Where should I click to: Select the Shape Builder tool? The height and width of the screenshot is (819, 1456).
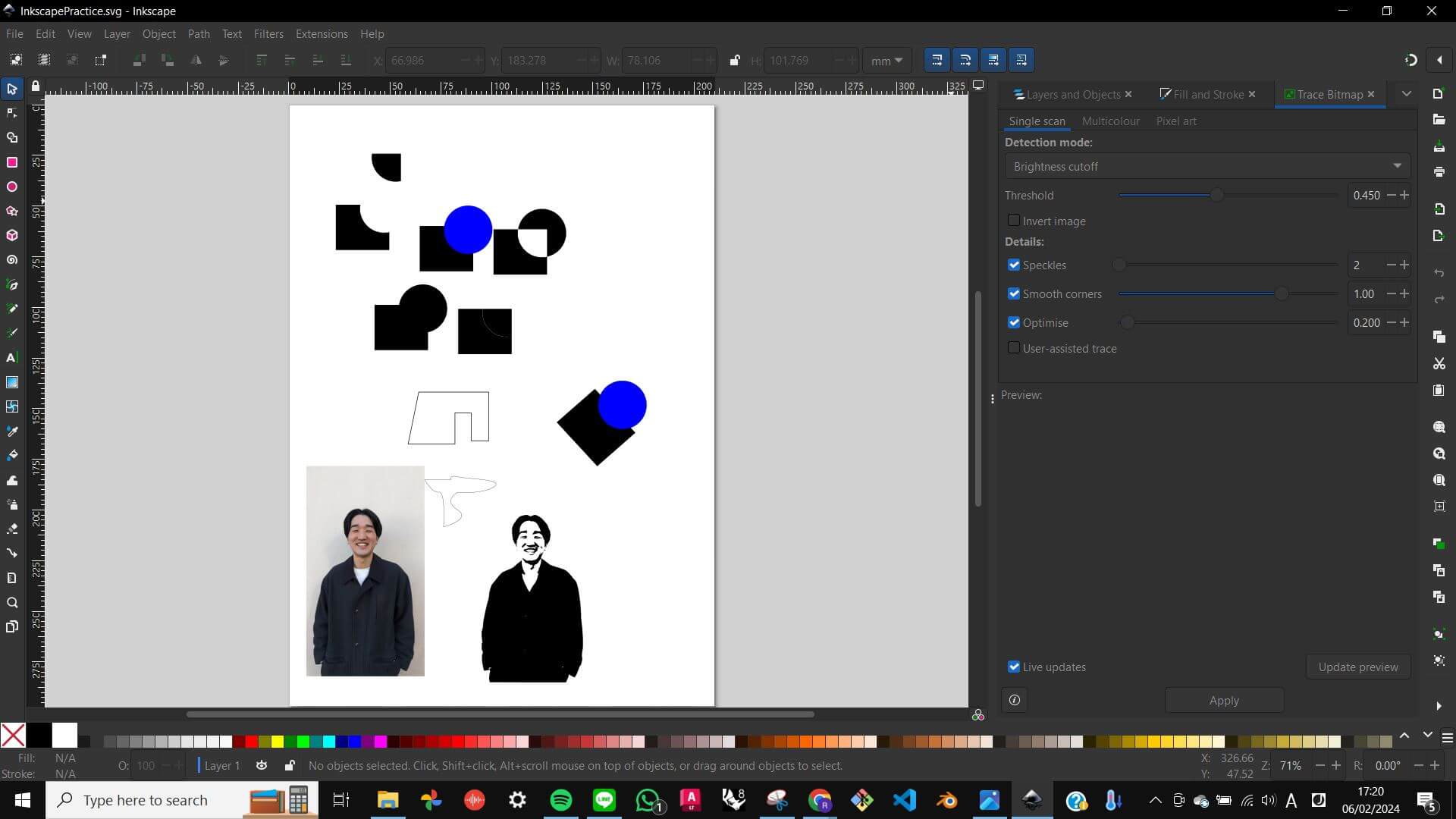[12, 138]
